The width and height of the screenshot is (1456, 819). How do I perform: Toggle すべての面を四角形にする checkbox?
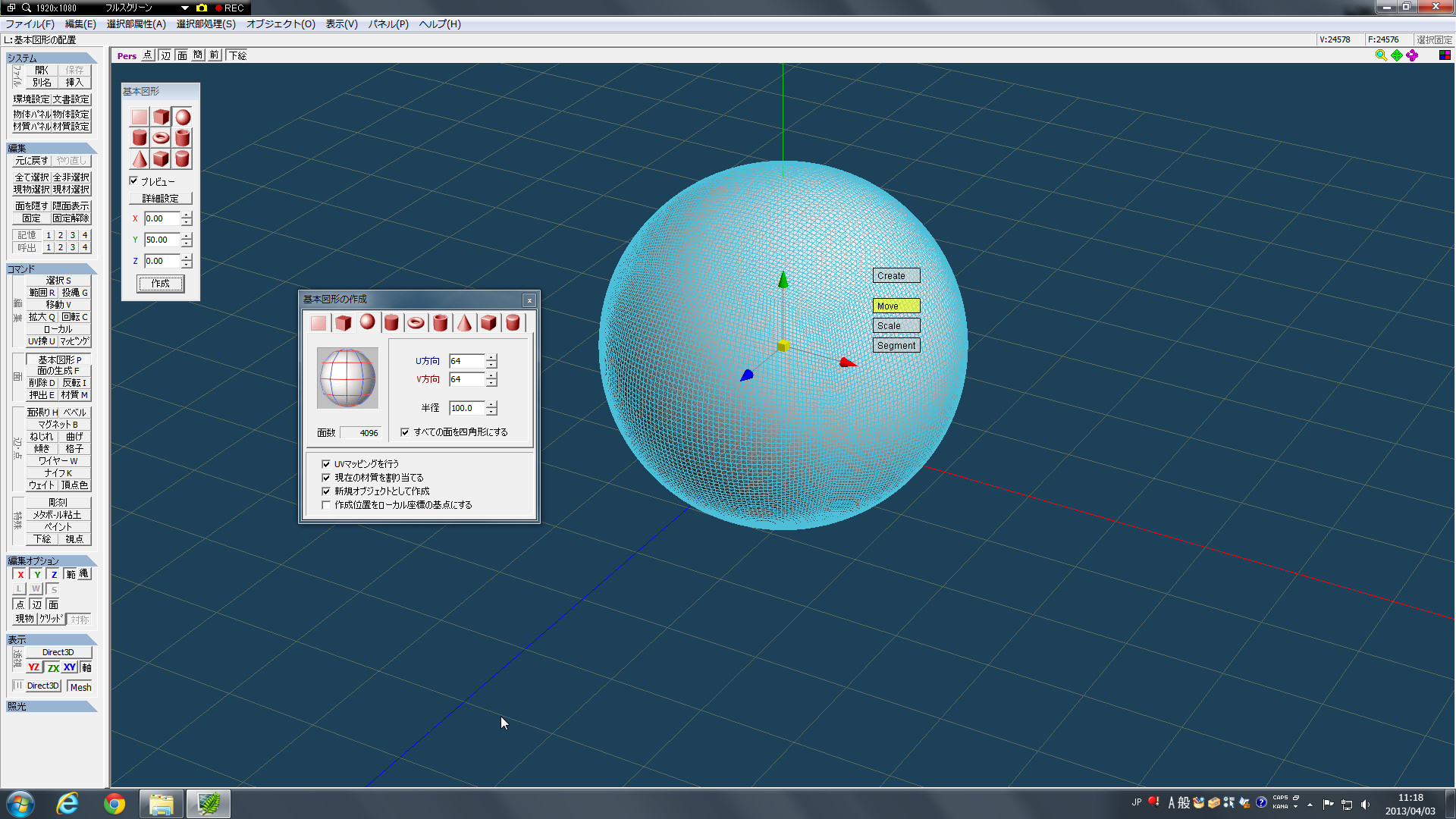coord(405,432)
